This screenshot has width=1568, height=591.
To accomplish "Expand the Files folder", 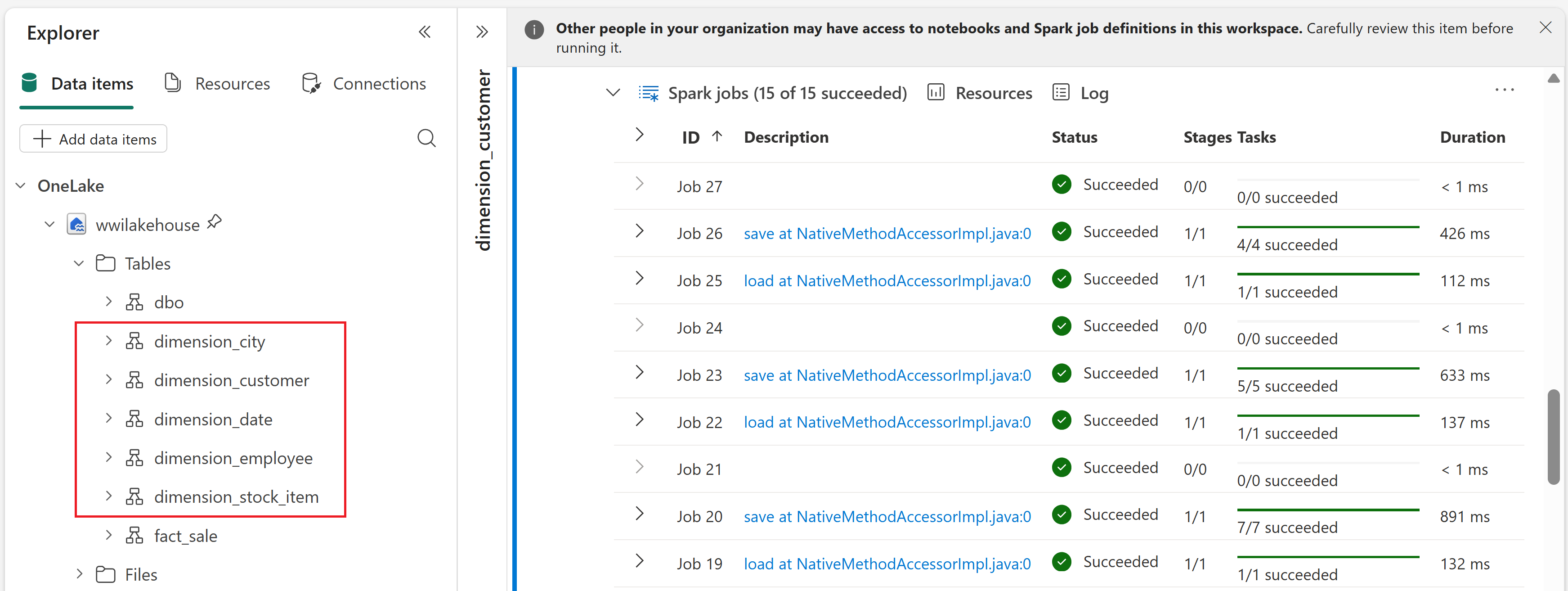I will 79,573.
